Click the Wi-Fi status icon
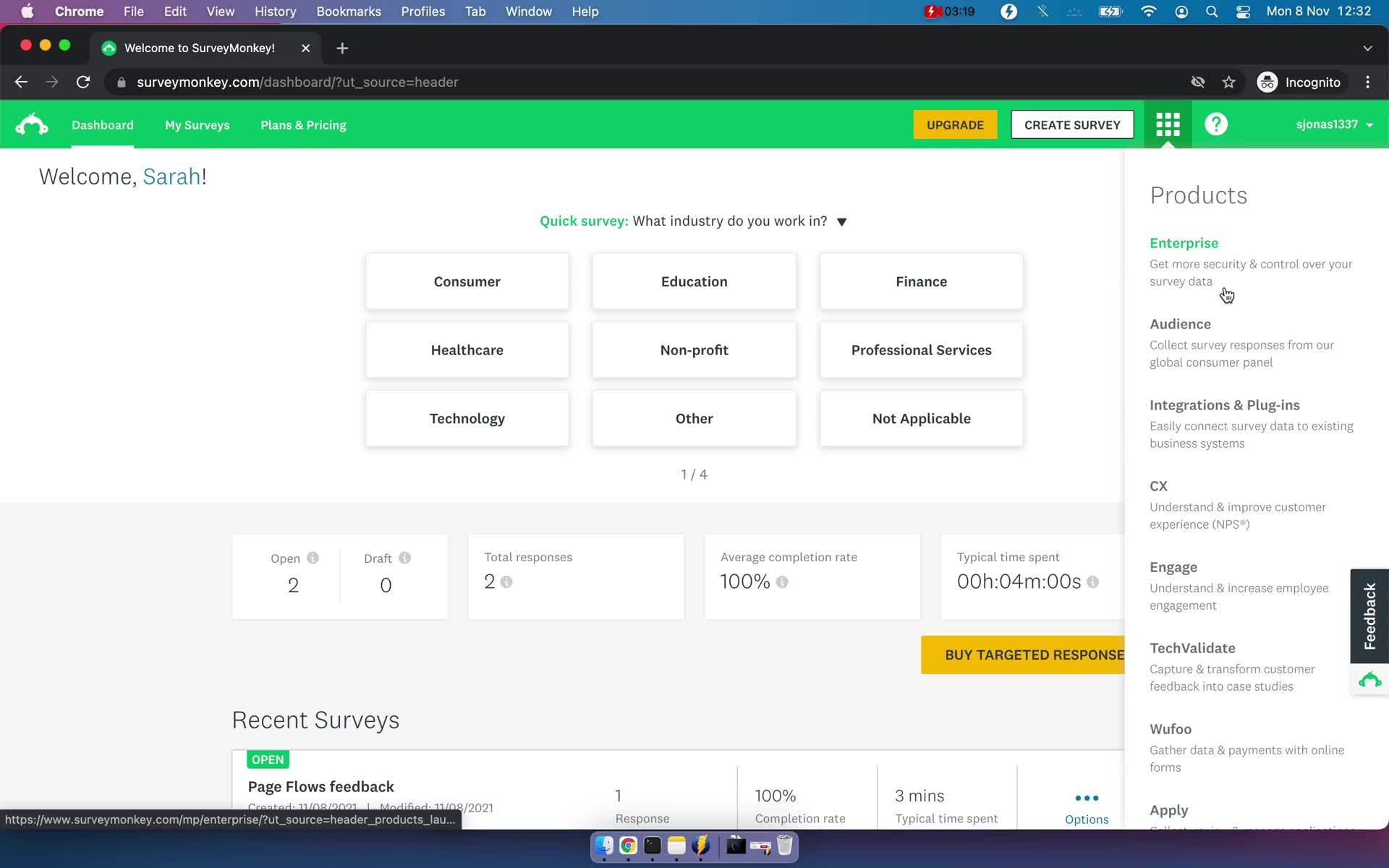 1148,12
